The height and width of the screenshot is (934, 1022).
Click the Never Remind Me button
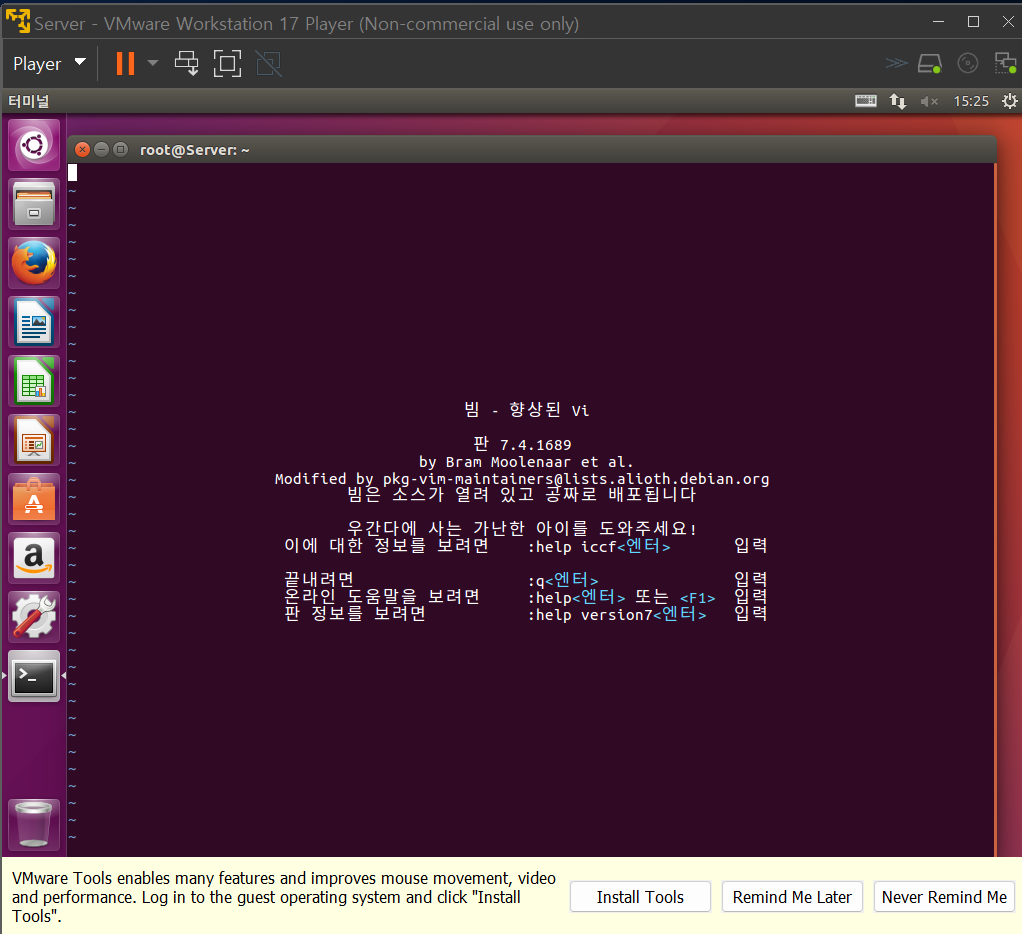(x=944, y=897)
